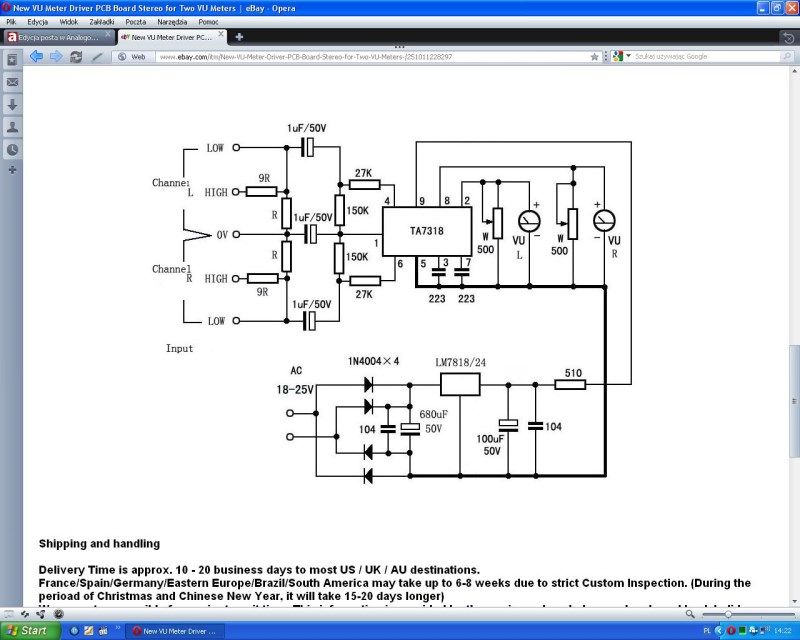The image size is (800, 640).
Task: Add a new panel with the plus icon
Action: 12,169
